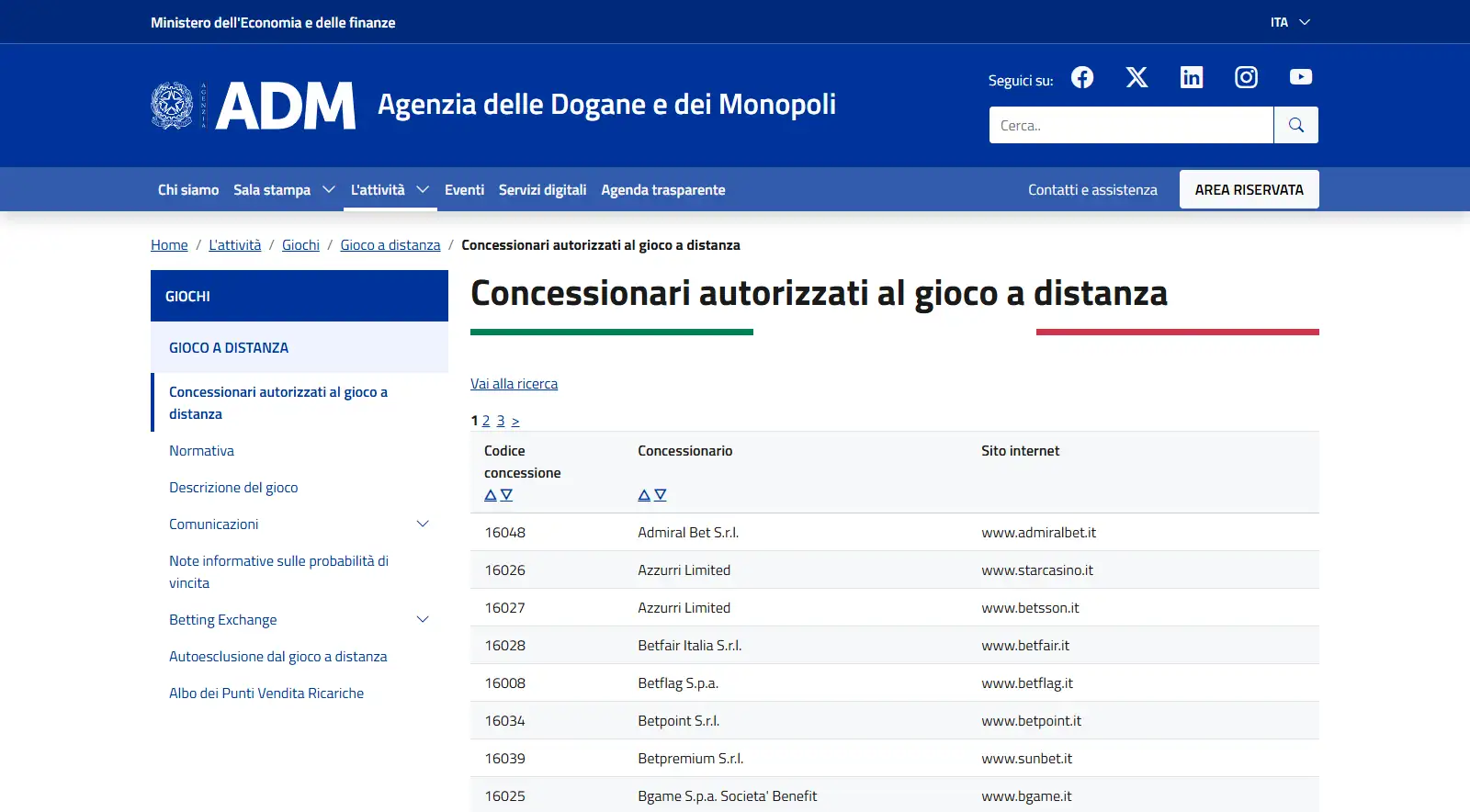Open the ADM Instagram profile icon
The image size is (1470, 812).
point(1246,77)
